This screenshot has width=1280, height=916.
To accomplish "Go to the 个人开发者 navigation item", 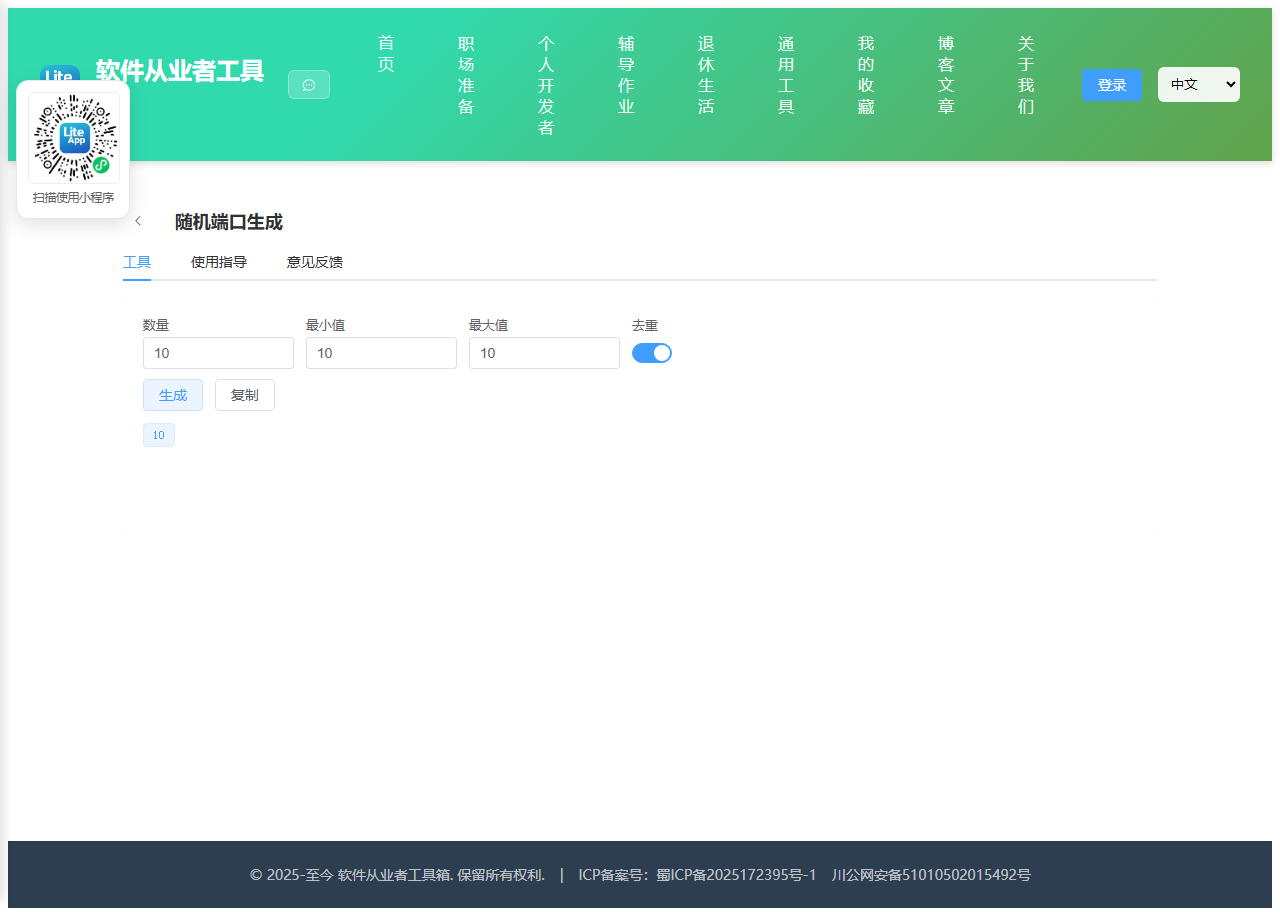I will point(546,86).
